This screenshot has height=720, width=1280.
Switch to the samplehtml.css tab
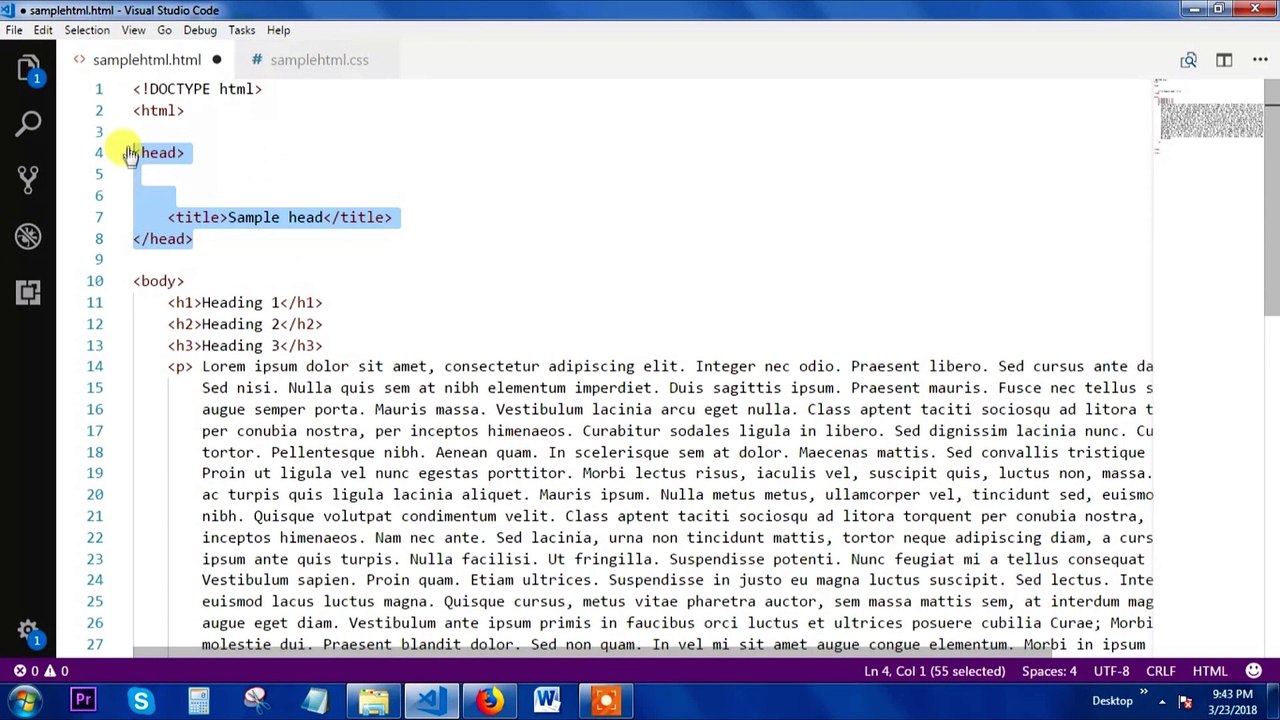coord(319,60)
